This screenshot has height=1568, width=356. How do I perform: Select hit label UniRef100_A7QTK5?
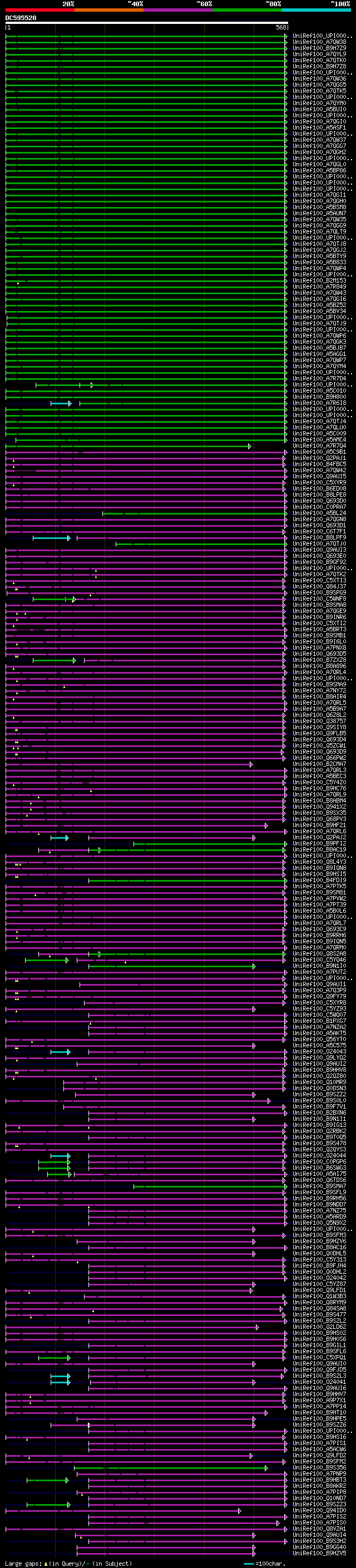319,91
